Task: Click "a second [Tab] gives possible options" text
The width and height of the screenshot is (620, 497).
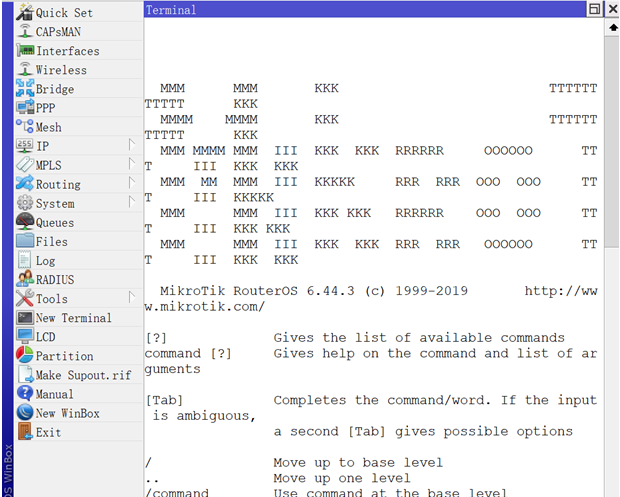Action: (x=423, y=431)
